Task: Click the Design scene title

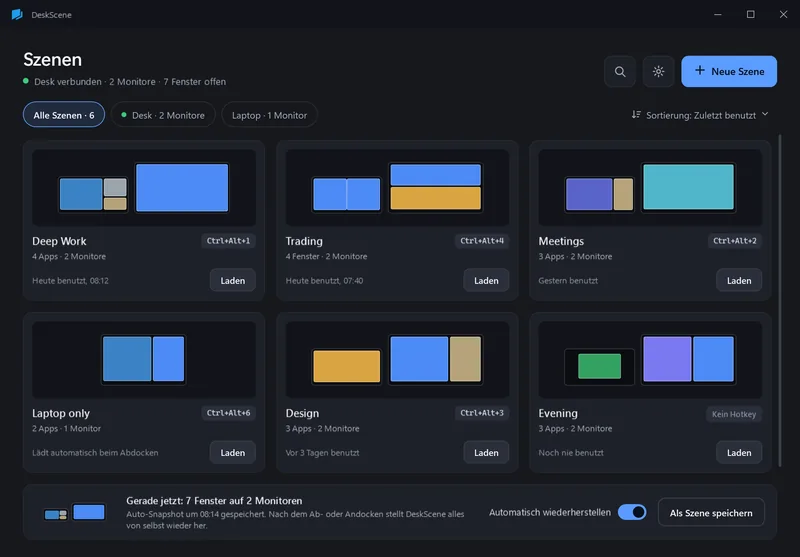Action: coord(302,413)
